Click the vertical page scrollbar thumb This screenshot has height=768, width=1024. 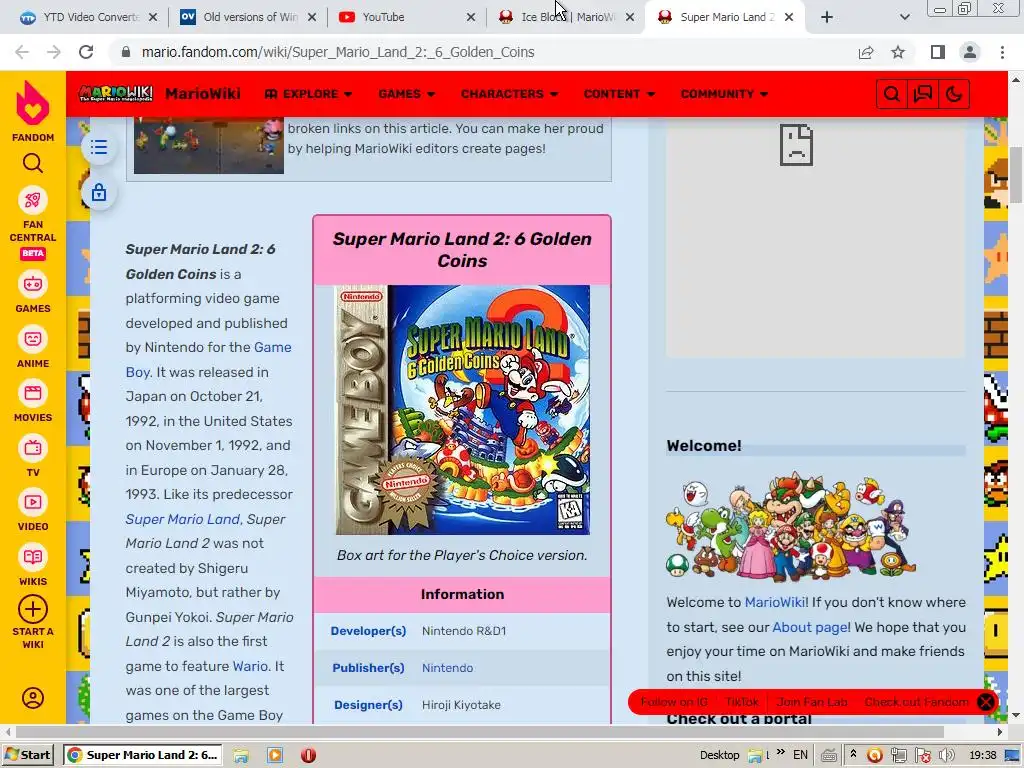click(x=1016, y=175)
